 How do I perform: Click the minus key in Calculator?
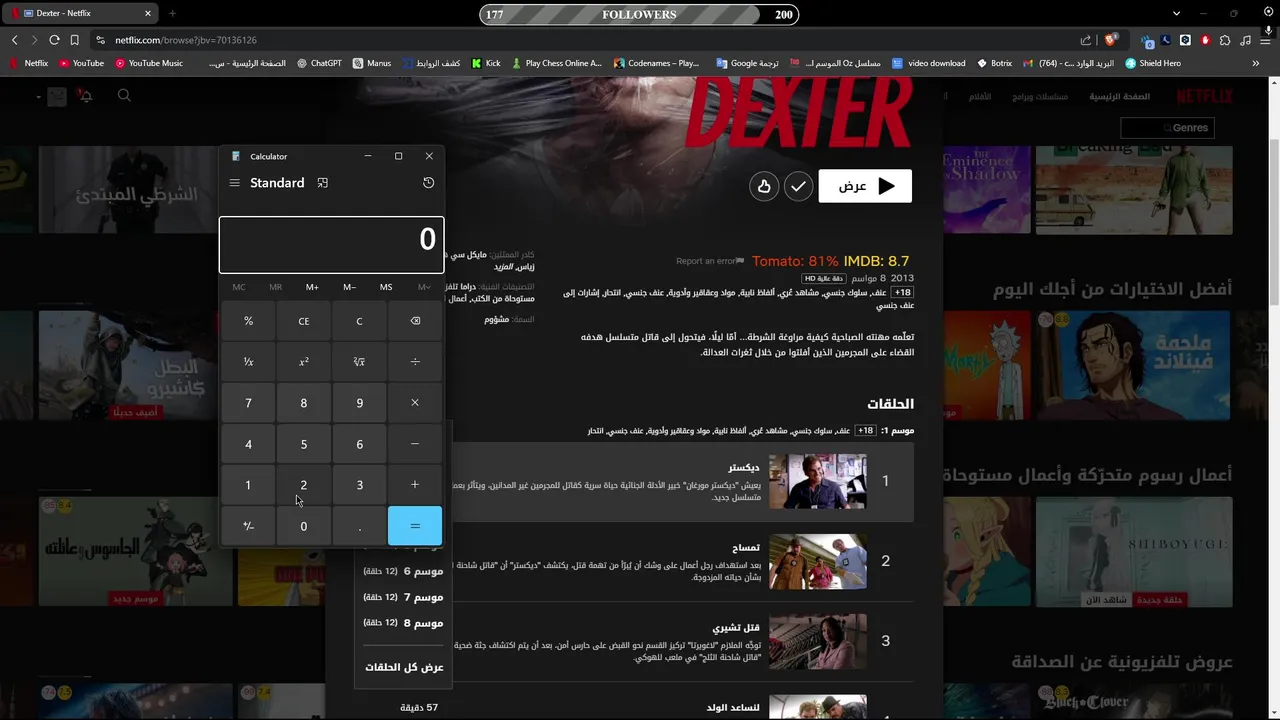pyautogui.click(x=415, y=444)
